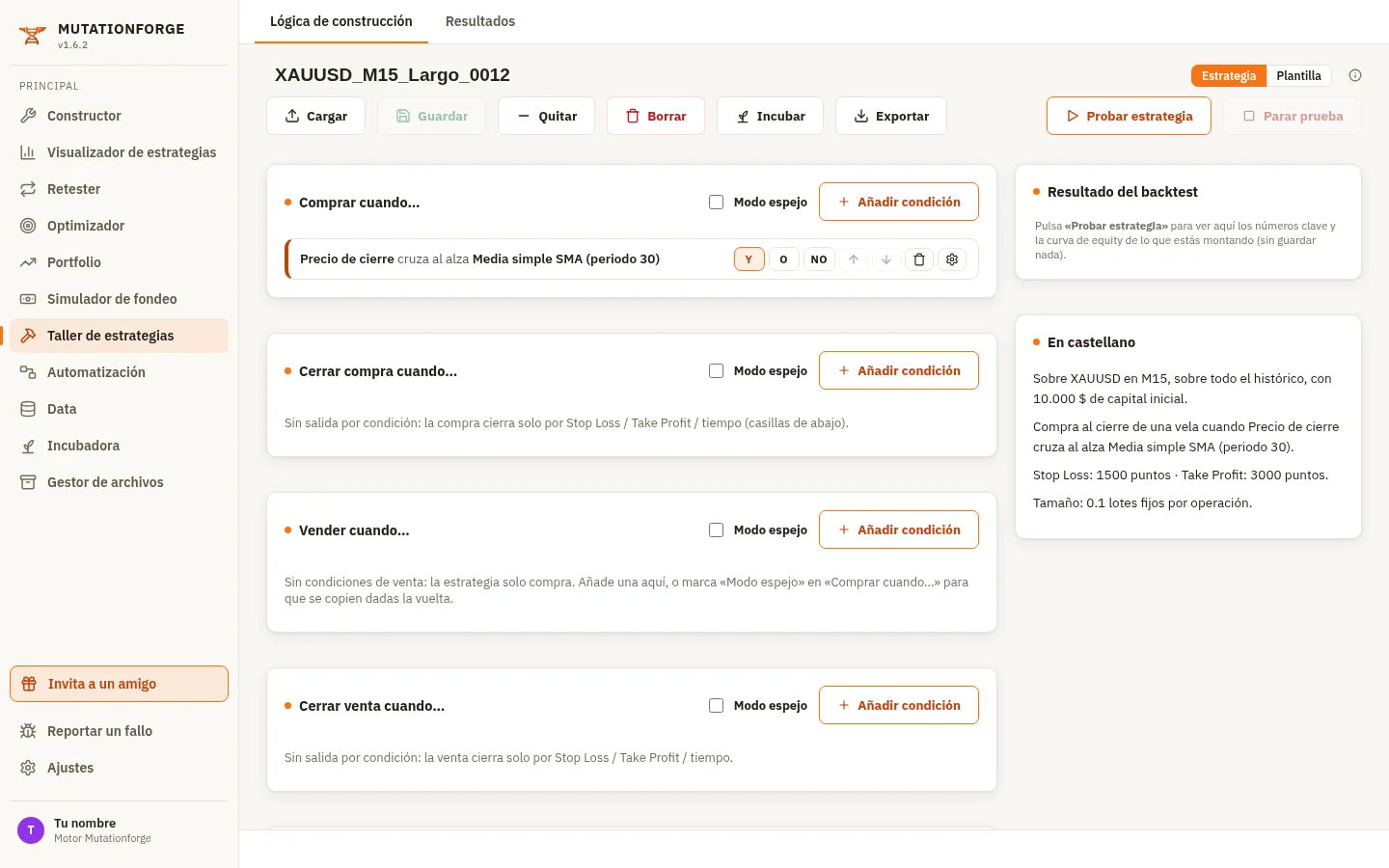Add condition to Comprar cuando
The height and width of the screenshot is (868, 1389).
(x=899, y=202)
